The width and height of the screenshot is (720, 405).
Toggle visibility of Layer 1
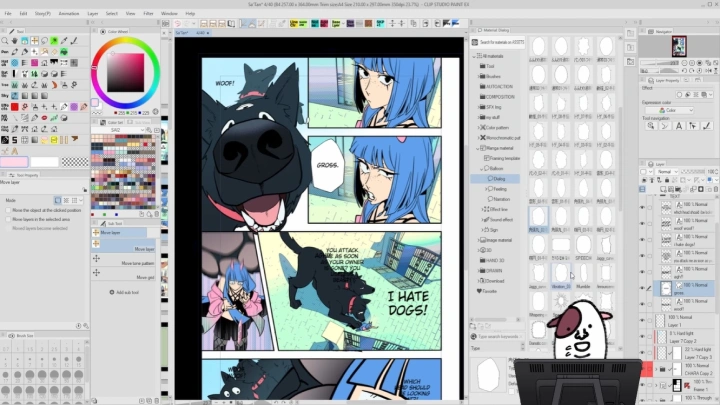point(642,321)
